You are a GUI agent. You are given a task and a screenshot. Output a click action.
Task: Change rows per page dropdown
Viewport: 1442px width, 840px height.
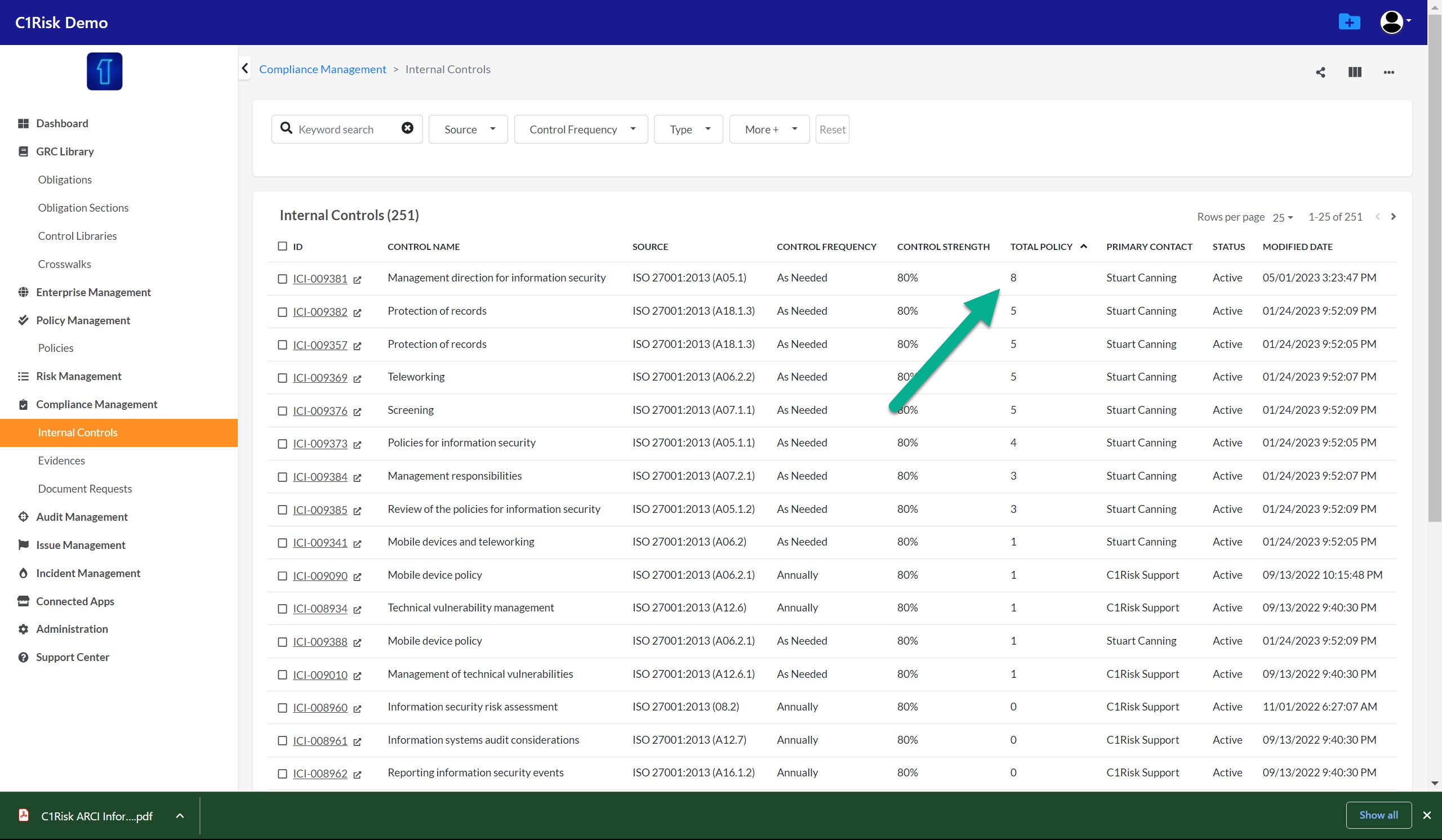point(1282,217)
